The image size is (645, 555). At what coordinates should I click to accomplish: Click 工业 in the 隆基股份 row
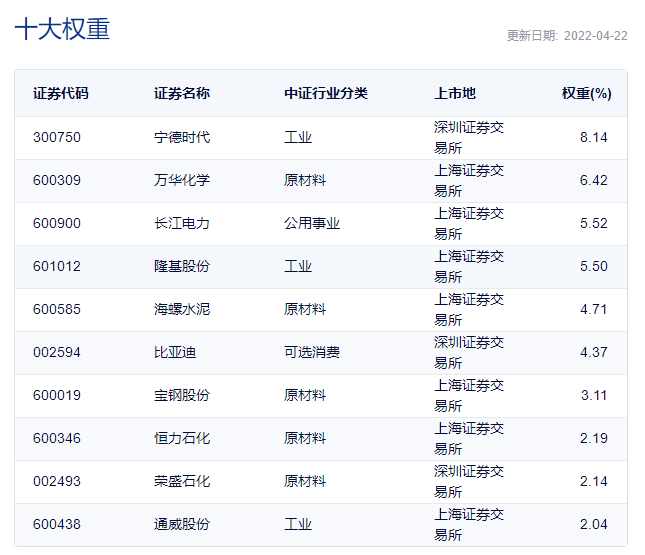pyautogui.click(x=298, y=266)
